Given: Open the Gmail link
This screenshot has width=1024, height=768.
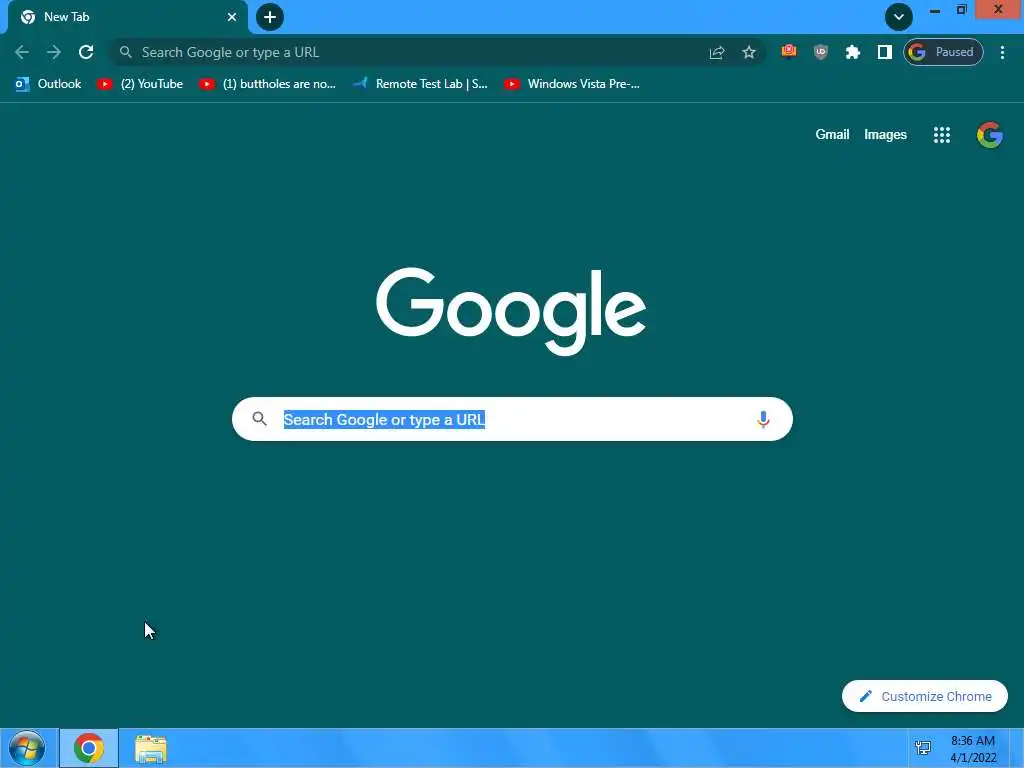Looking at the screenshot, I should click(832, 135).
